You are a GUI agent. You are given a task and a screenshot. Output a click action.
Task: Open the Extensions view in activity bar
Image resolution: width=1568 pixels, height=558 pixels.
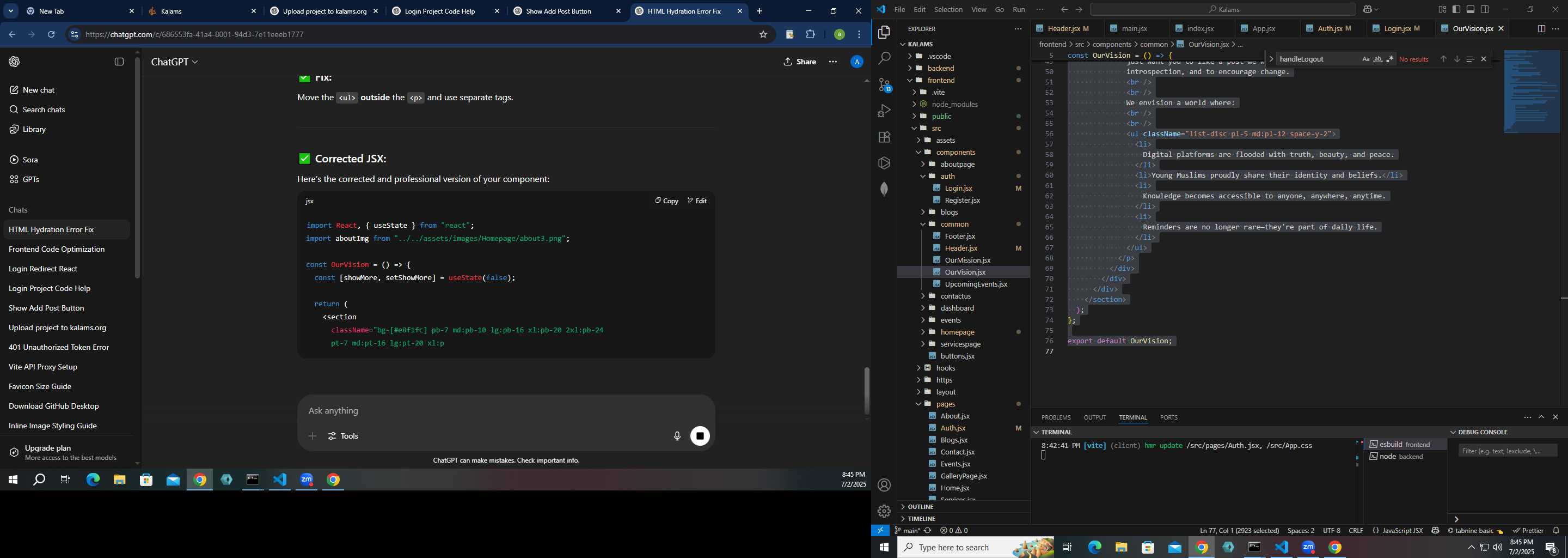(884, 137)
